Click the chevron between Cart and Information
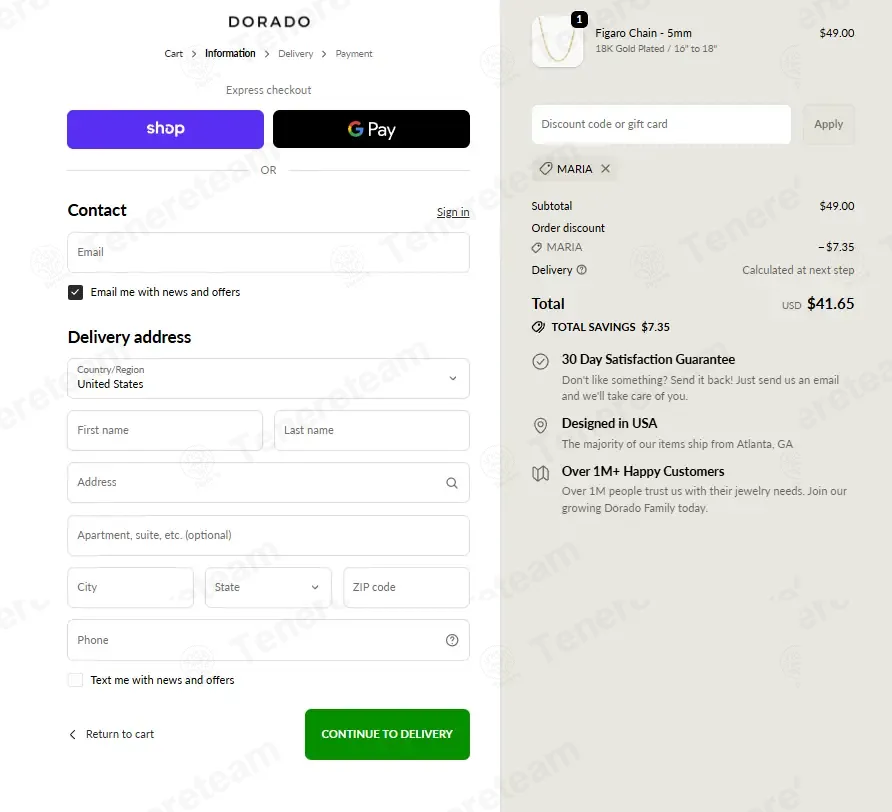 (x=194, y=54)
